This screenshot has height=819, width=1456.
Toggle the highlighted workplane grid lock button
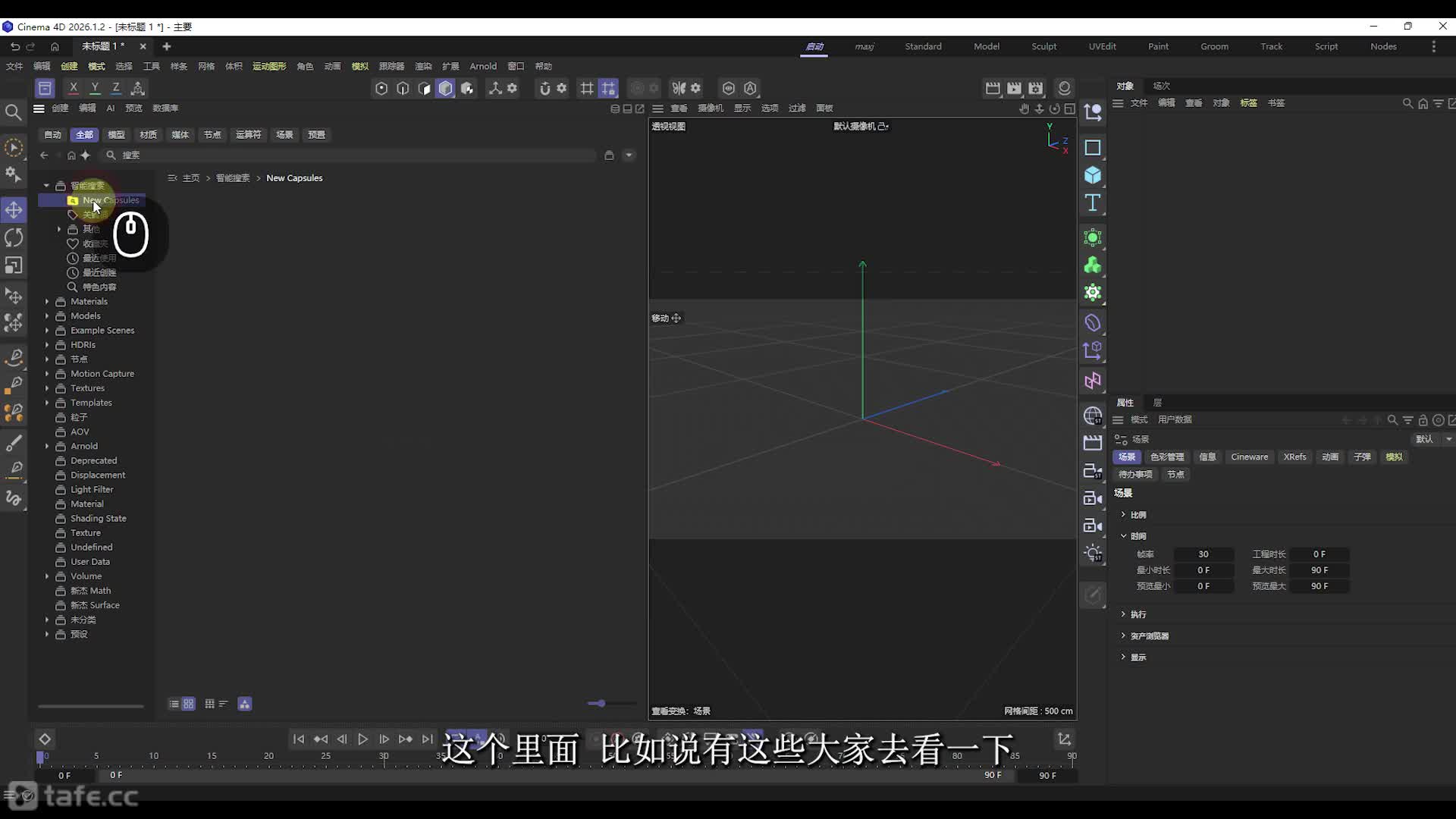click(608, 88)
